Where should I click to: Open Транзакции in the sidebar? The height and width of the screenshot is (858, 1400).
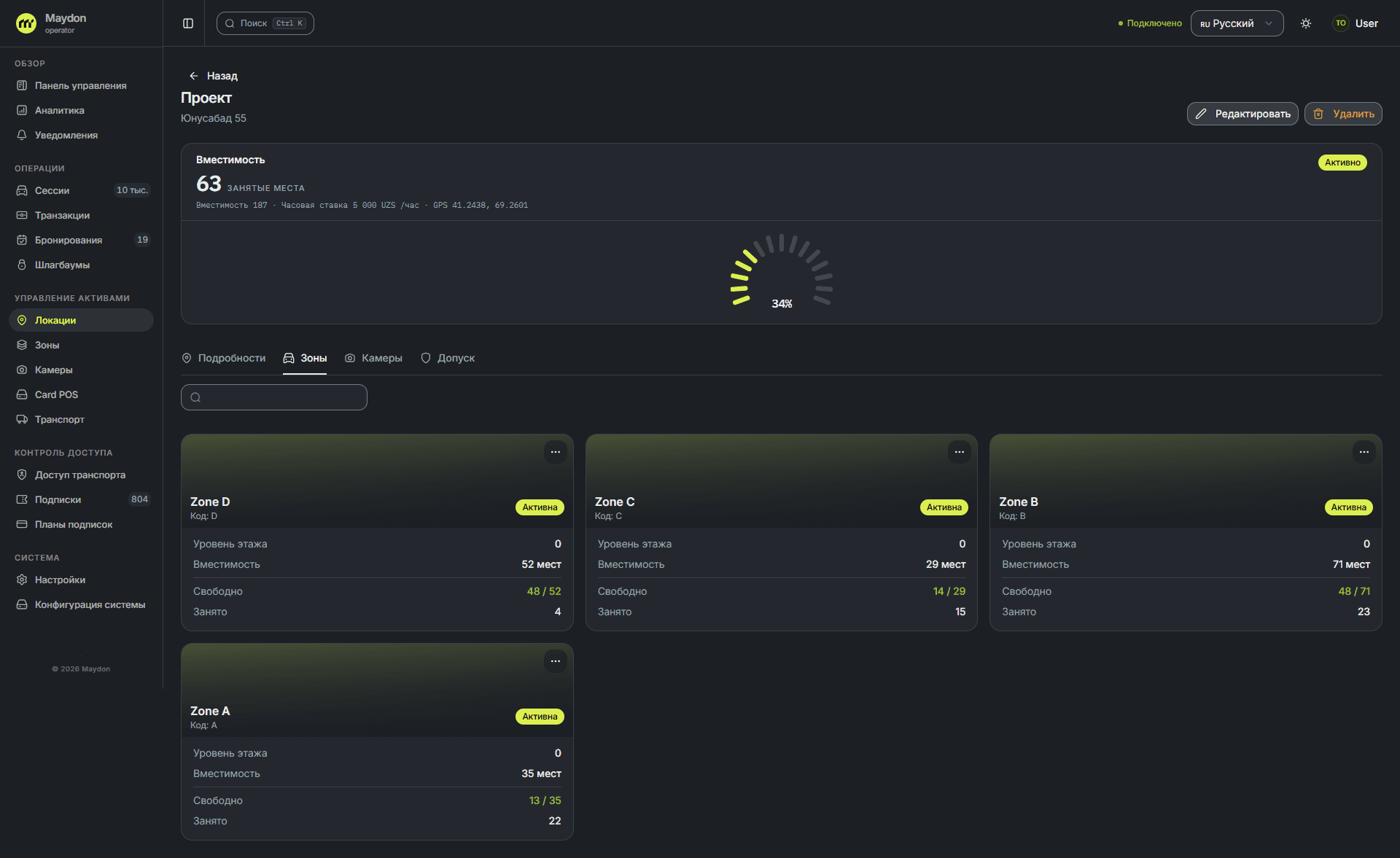click(x=81, y=216)
